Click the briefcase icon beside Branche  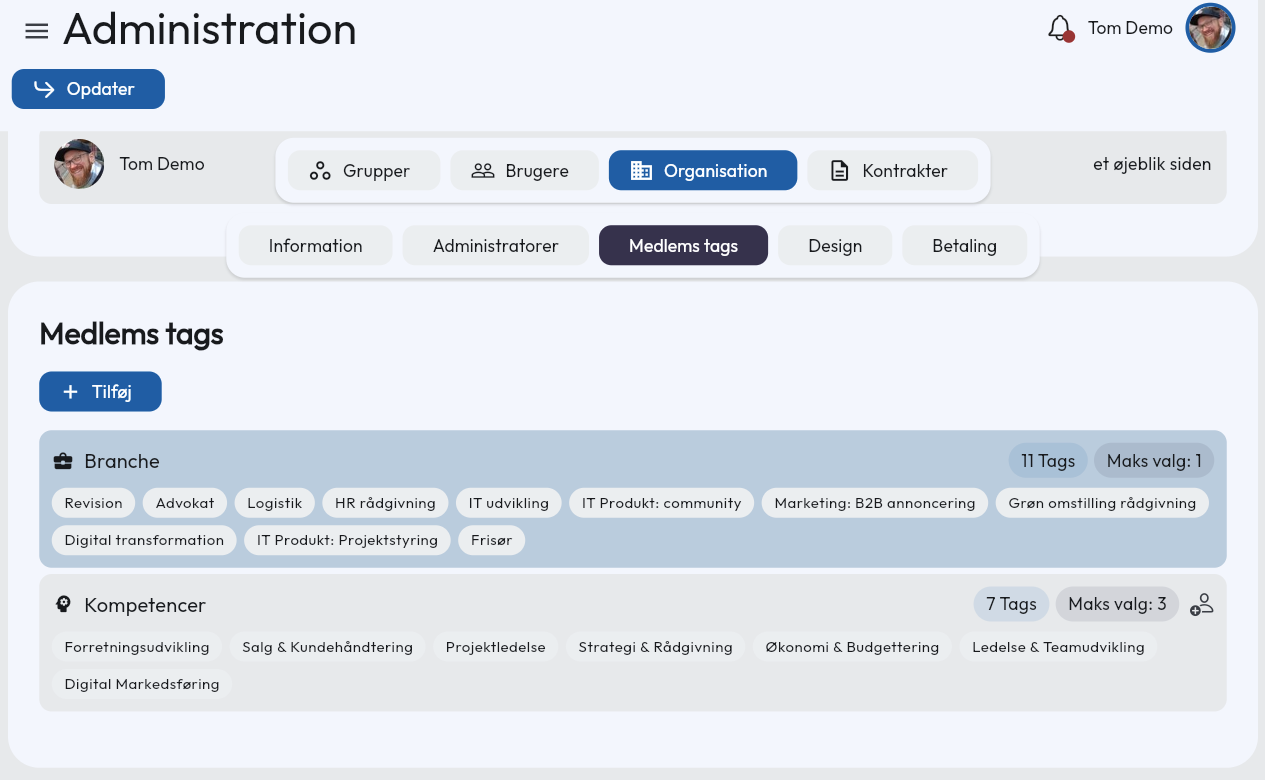(63, 460)
